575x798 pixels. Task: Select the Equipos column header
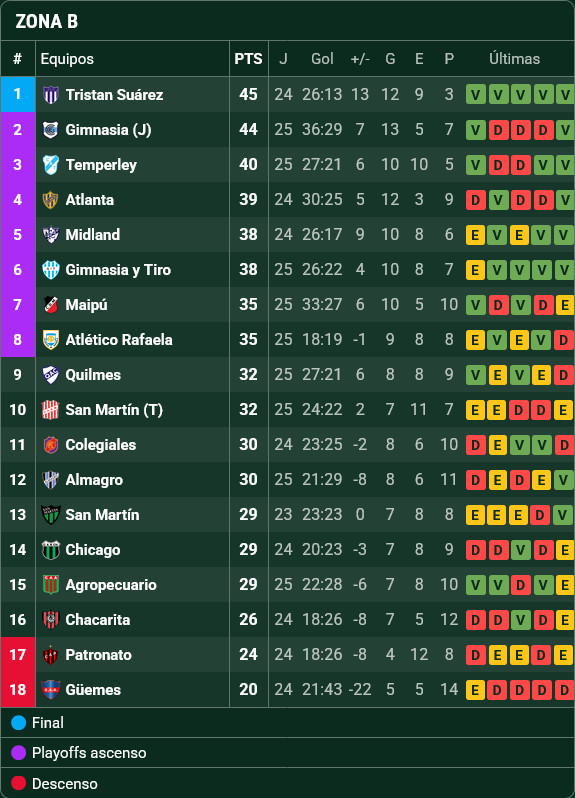tap(67, 59)
